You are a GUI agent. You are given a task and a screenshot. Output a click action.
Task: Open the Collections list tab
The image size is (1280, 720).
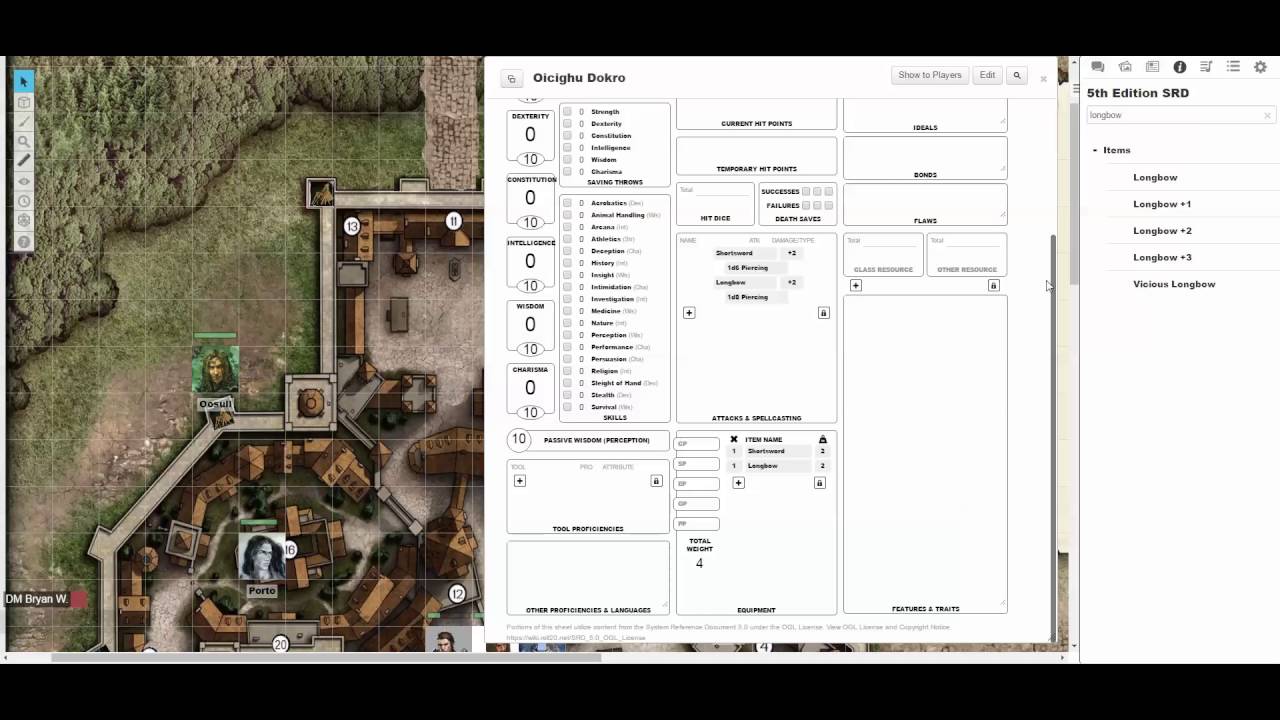click(x=1233, y=67)
